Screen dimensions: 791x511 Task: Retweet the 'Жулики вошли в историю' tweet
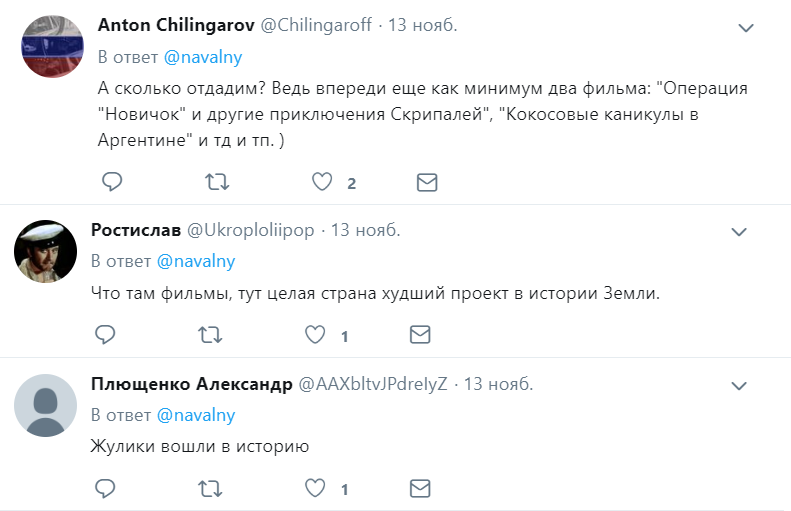coord(210,489)
